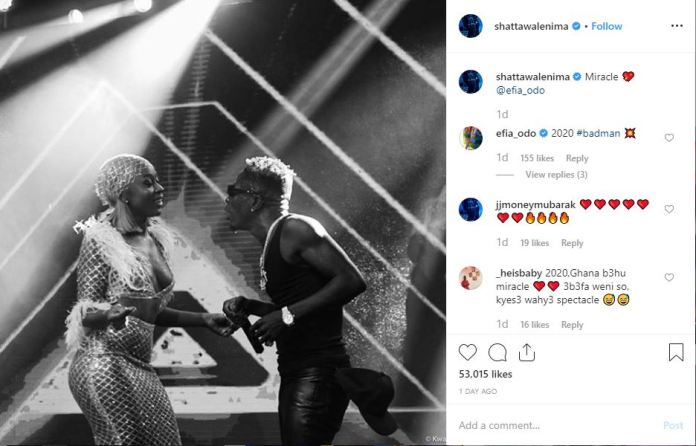Like _heisbaby's comment with the heart
Viewport: 696px width, 446px height.
click(669, 277)
